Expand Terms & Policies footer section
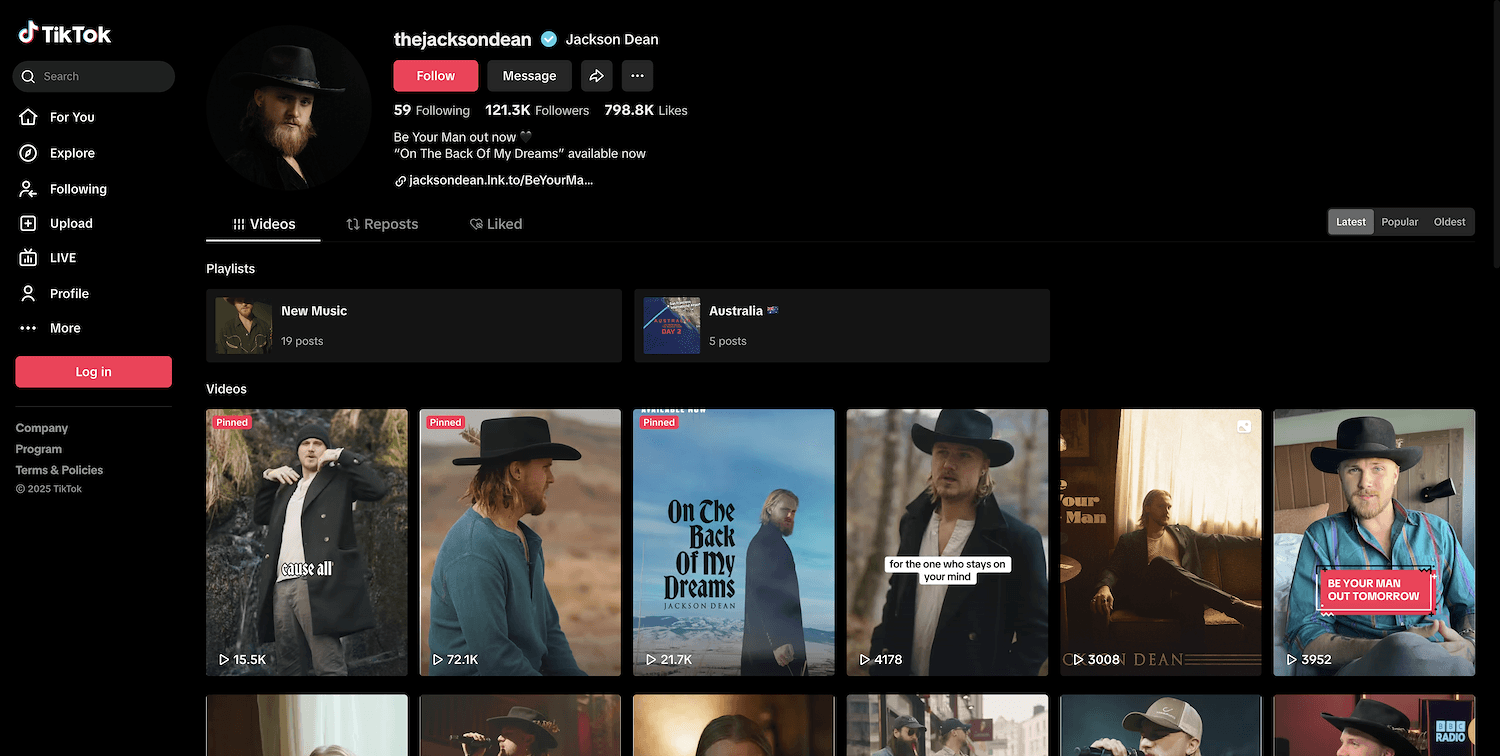Screen dimensions: 1500x756 click(59, 470)
